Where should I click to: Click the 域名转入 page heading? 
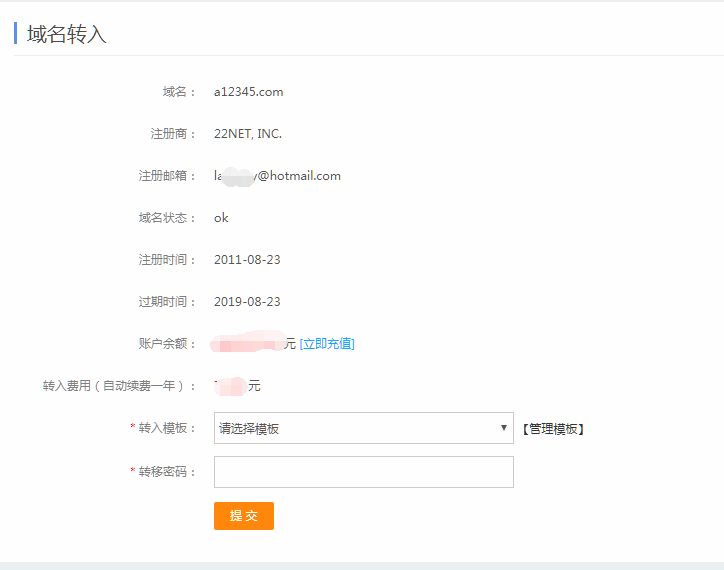(x=66, y=34)
